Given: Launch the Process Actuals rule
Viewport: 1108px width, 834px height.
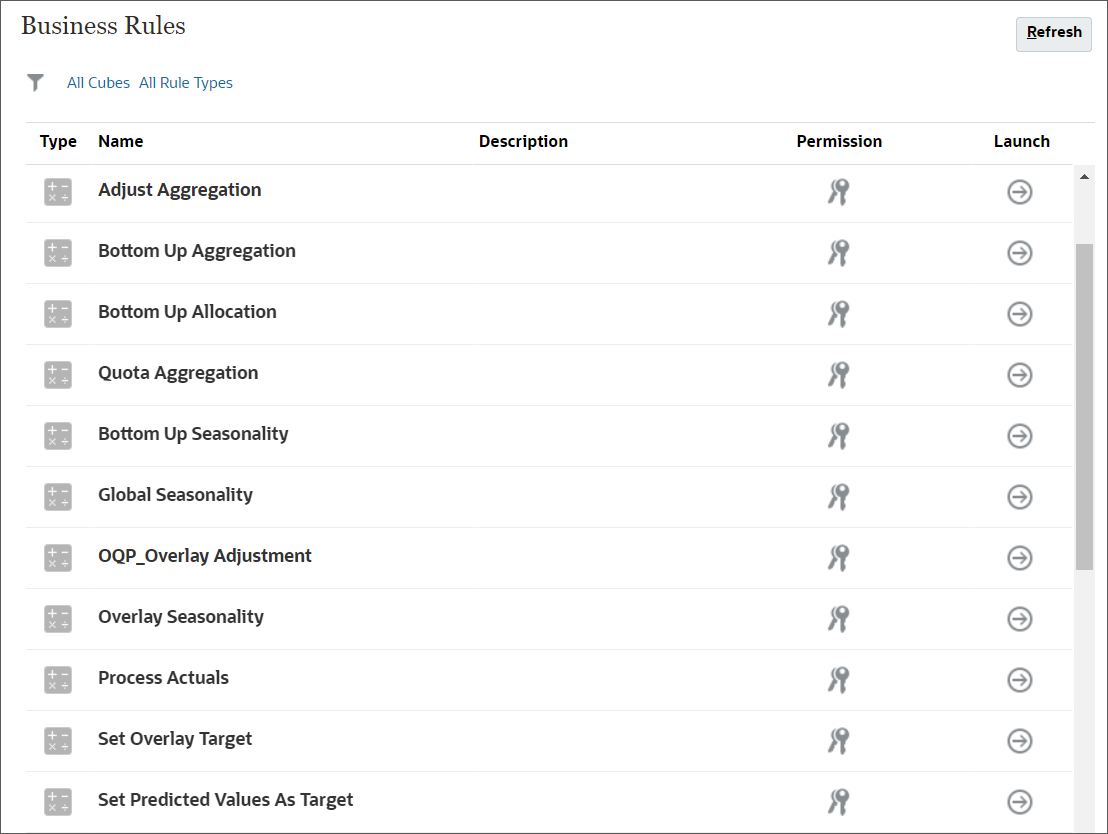Looking at the screenshot, I should (x=1019, y=680).
